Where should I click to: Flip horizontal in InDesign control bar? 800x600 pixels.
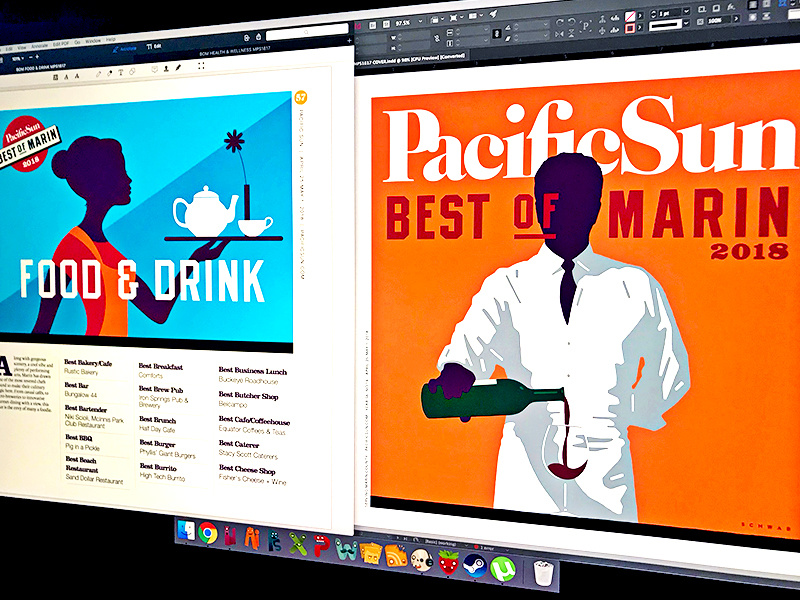click(x=559, y=34)
